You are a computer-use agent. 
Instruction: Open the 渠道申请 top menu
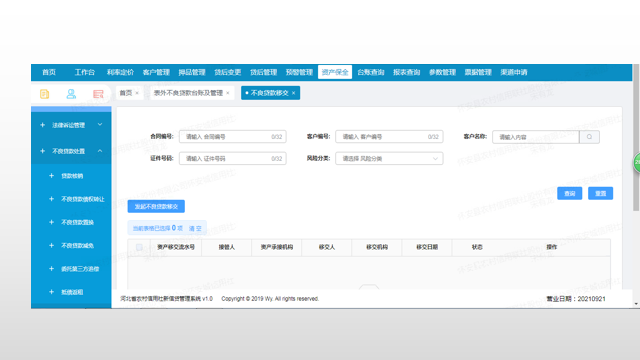tap(514, 72)
